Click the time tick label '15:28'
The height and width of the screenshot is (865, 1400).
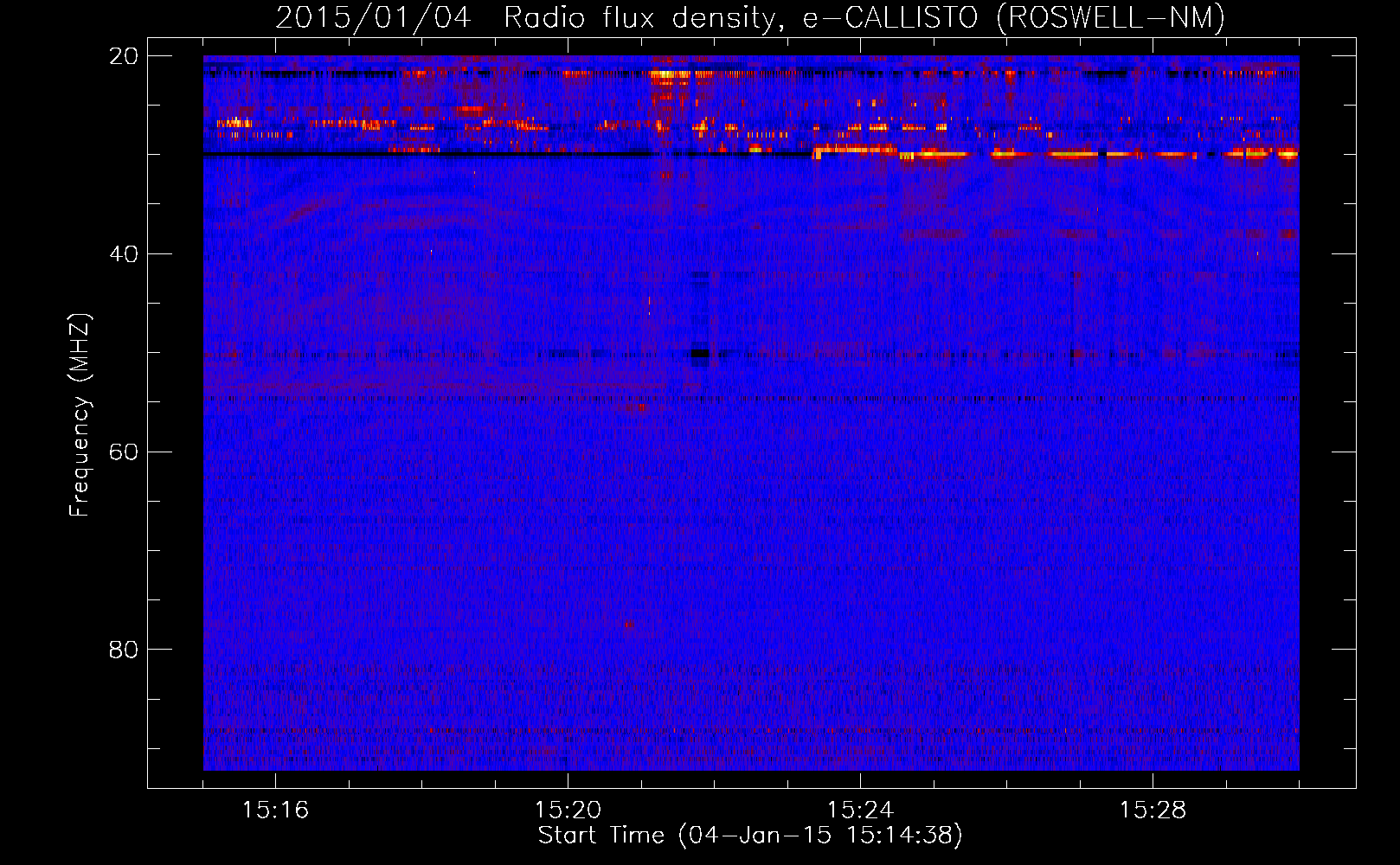1153,810
